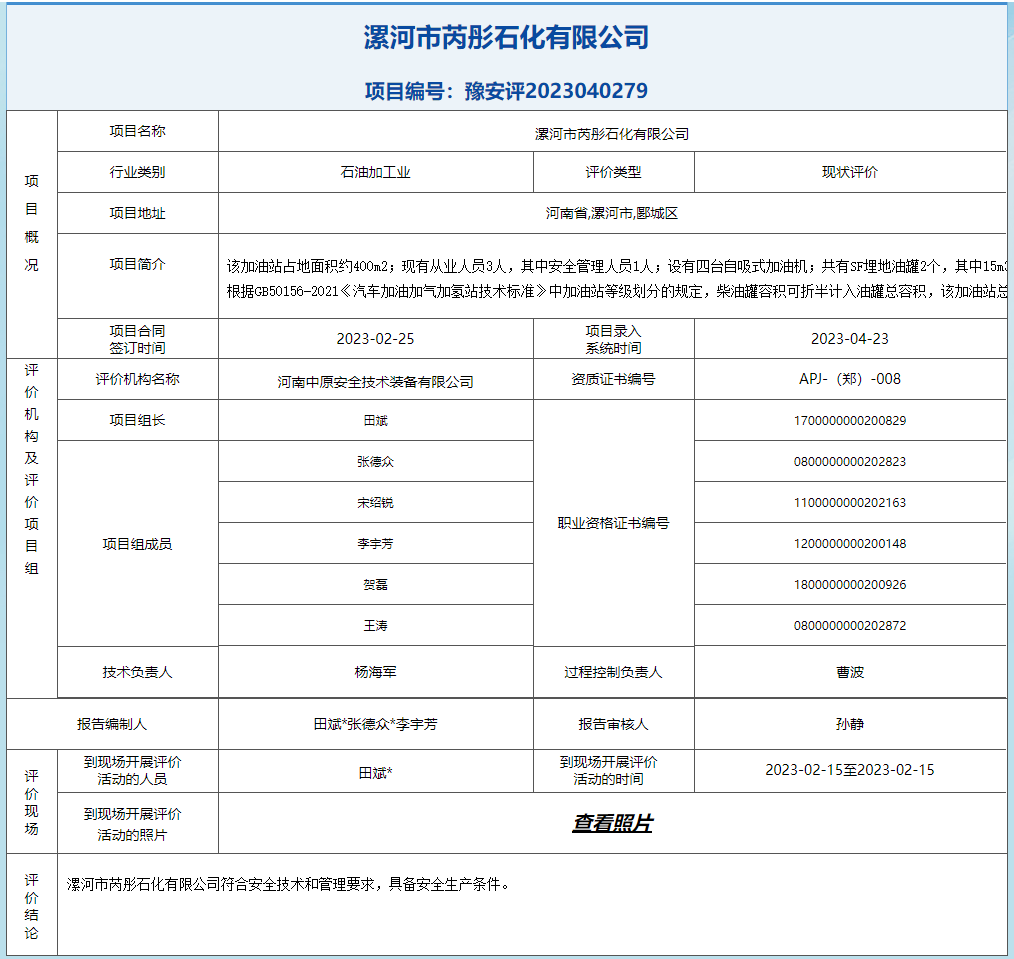Click the 项目组成员 label cell

click(138, 544)
